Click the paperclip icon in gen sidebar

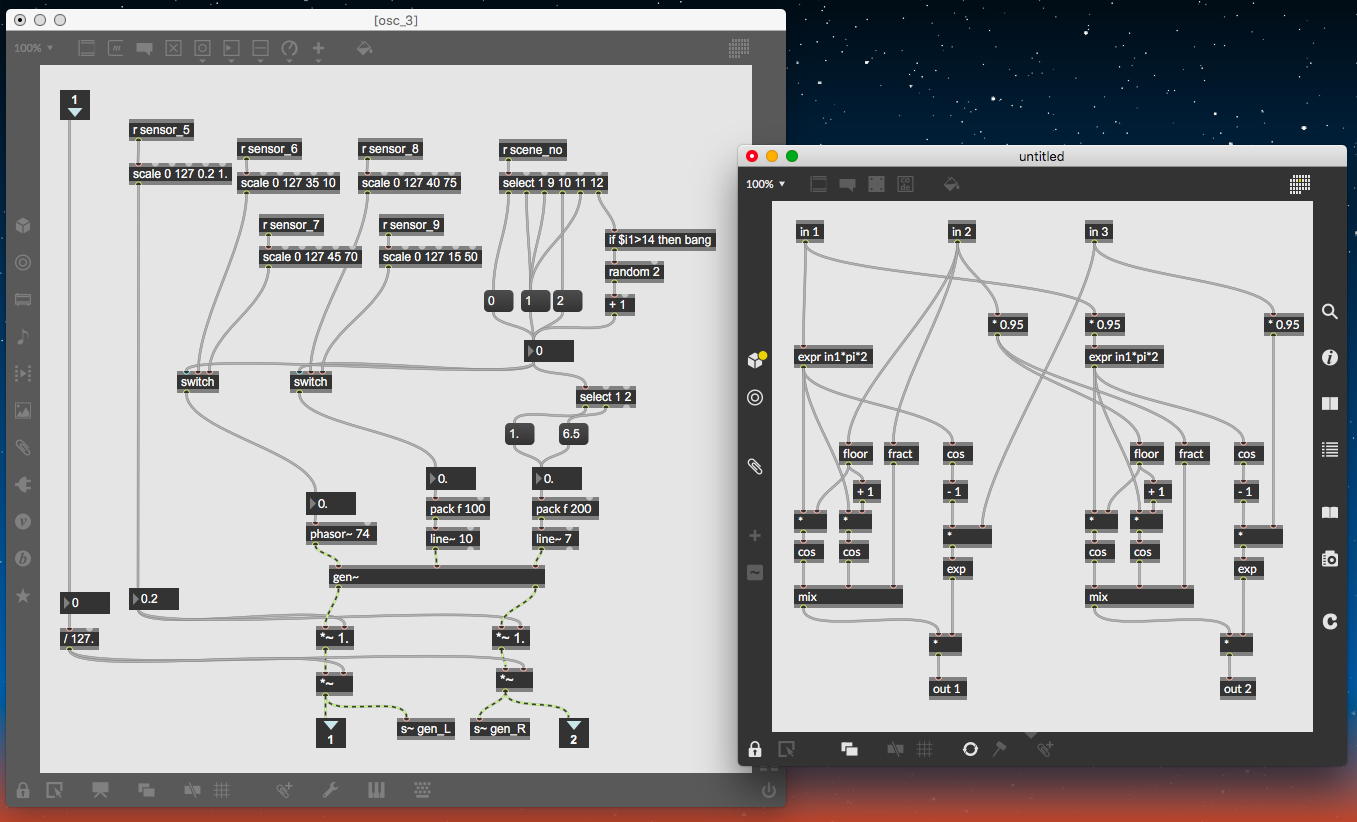point(755,466)
